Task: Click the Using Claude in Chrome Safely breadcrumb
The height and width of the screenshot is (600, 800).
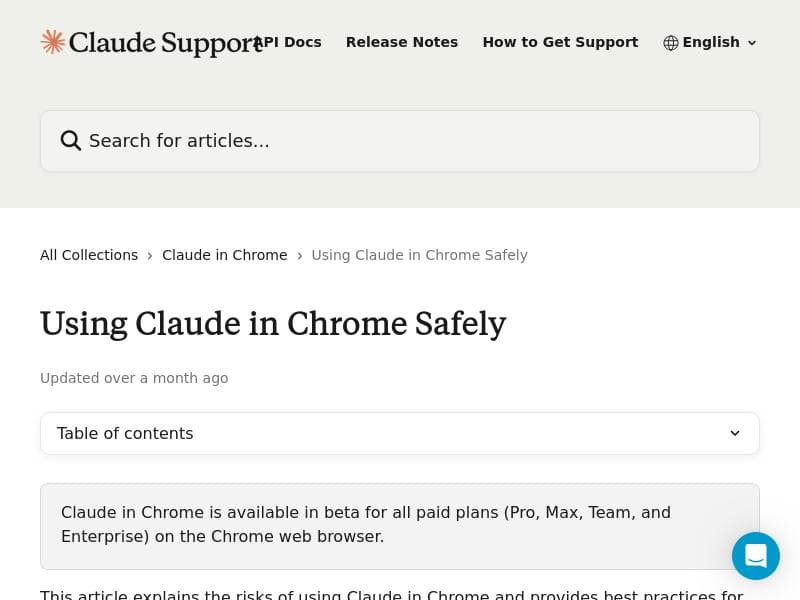Action: [419, 255]
